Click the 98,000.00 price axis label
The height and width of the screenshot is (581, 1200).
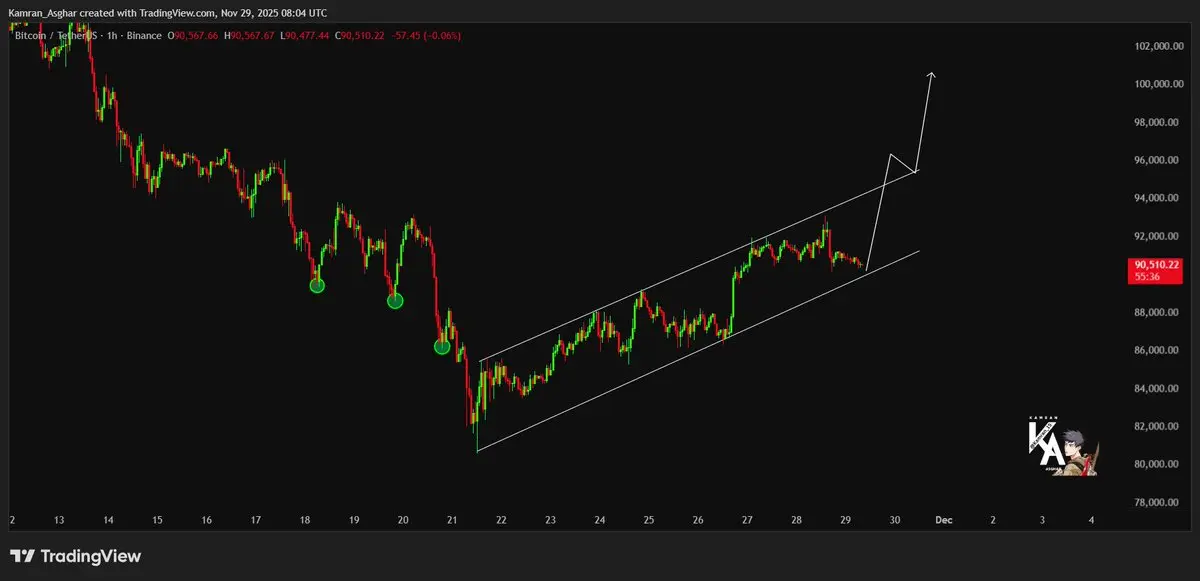[x=1155, y=123]
